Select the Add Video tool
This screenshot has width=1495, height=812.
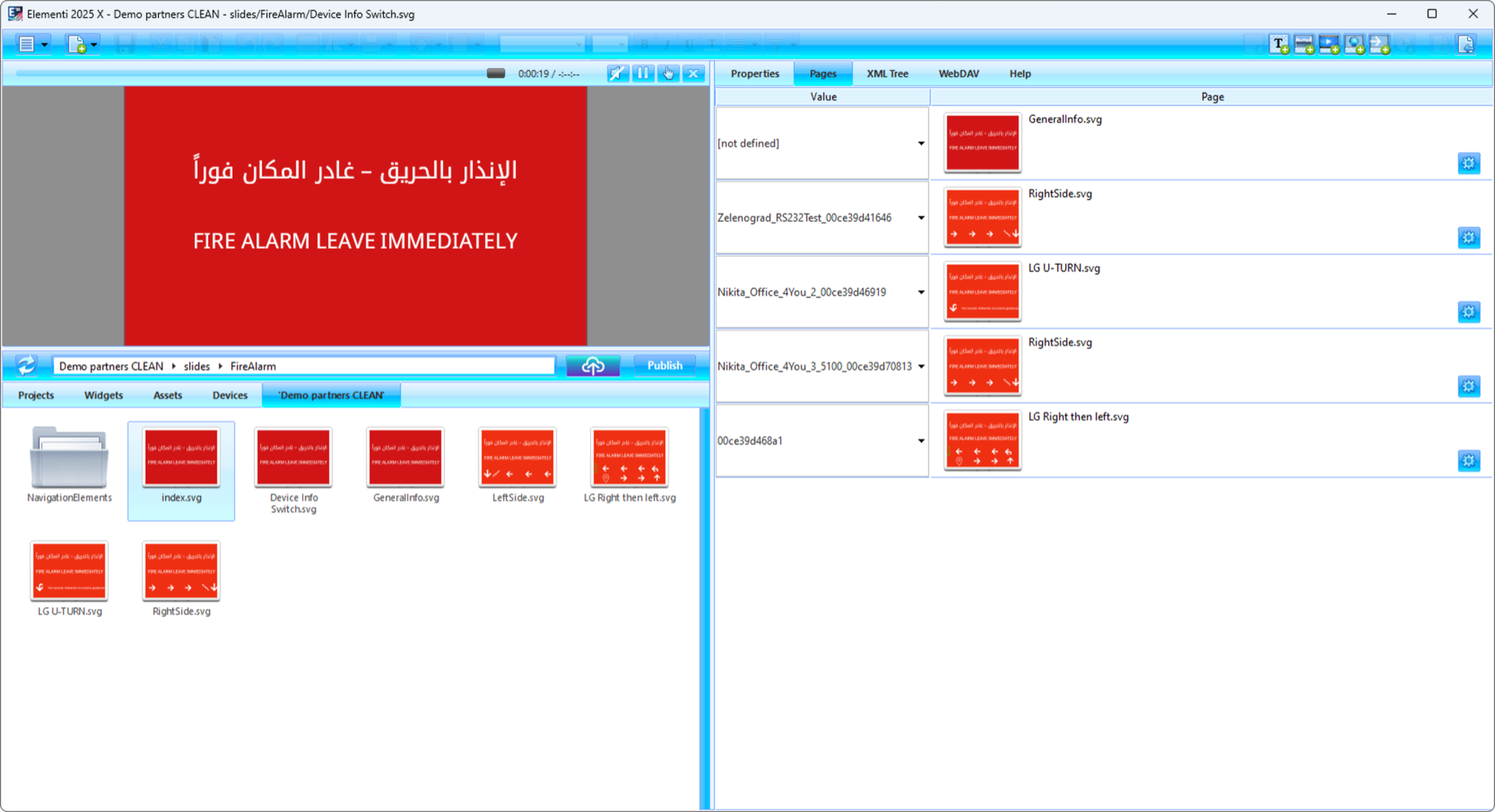1329,44
